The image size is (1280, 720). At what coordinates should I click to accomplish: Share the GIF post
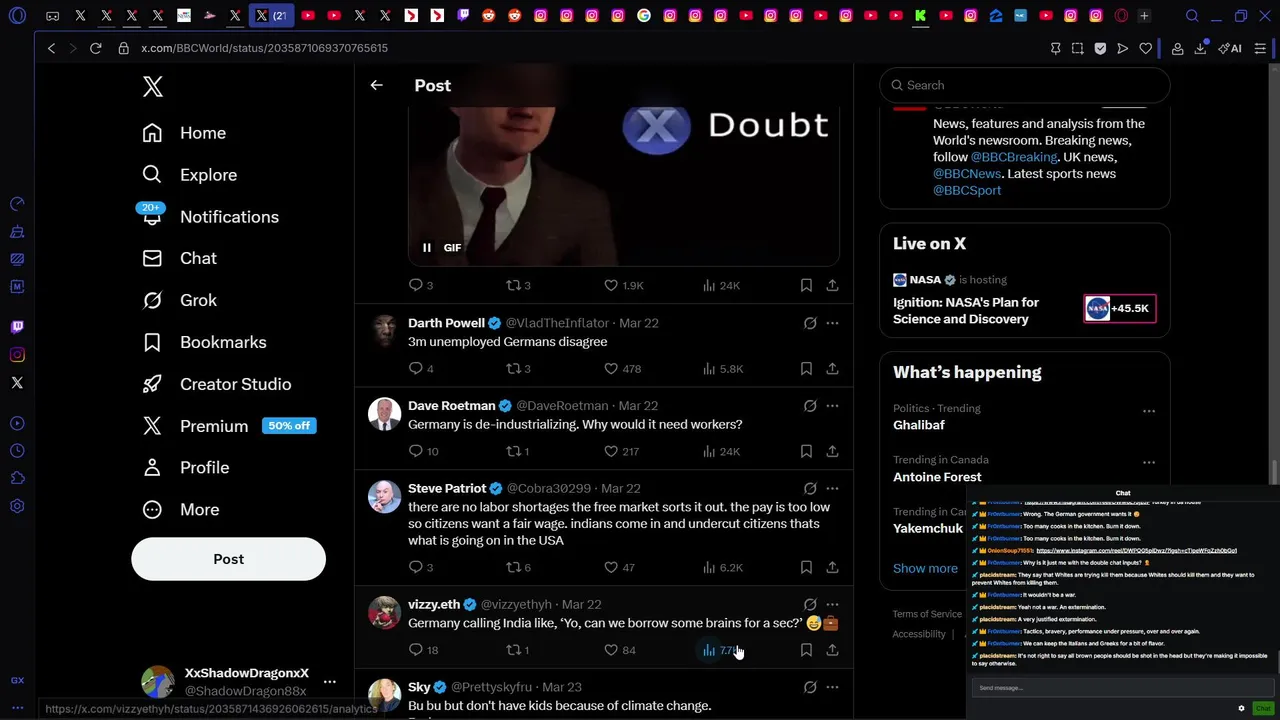[832, 286]
